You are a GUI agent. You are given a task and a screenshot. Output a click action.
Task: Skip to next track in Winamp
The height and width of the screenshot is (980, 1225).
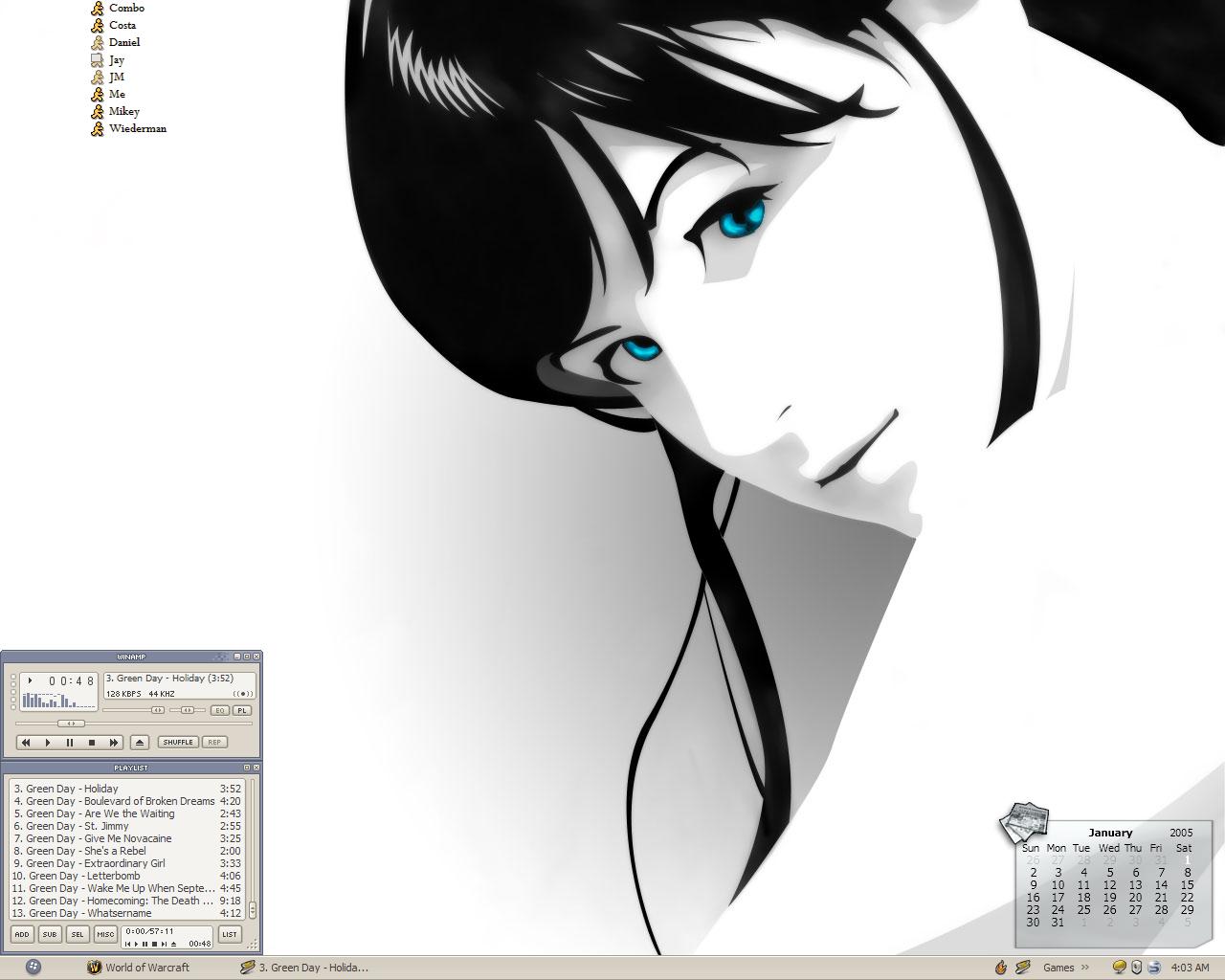coord(114,743)
